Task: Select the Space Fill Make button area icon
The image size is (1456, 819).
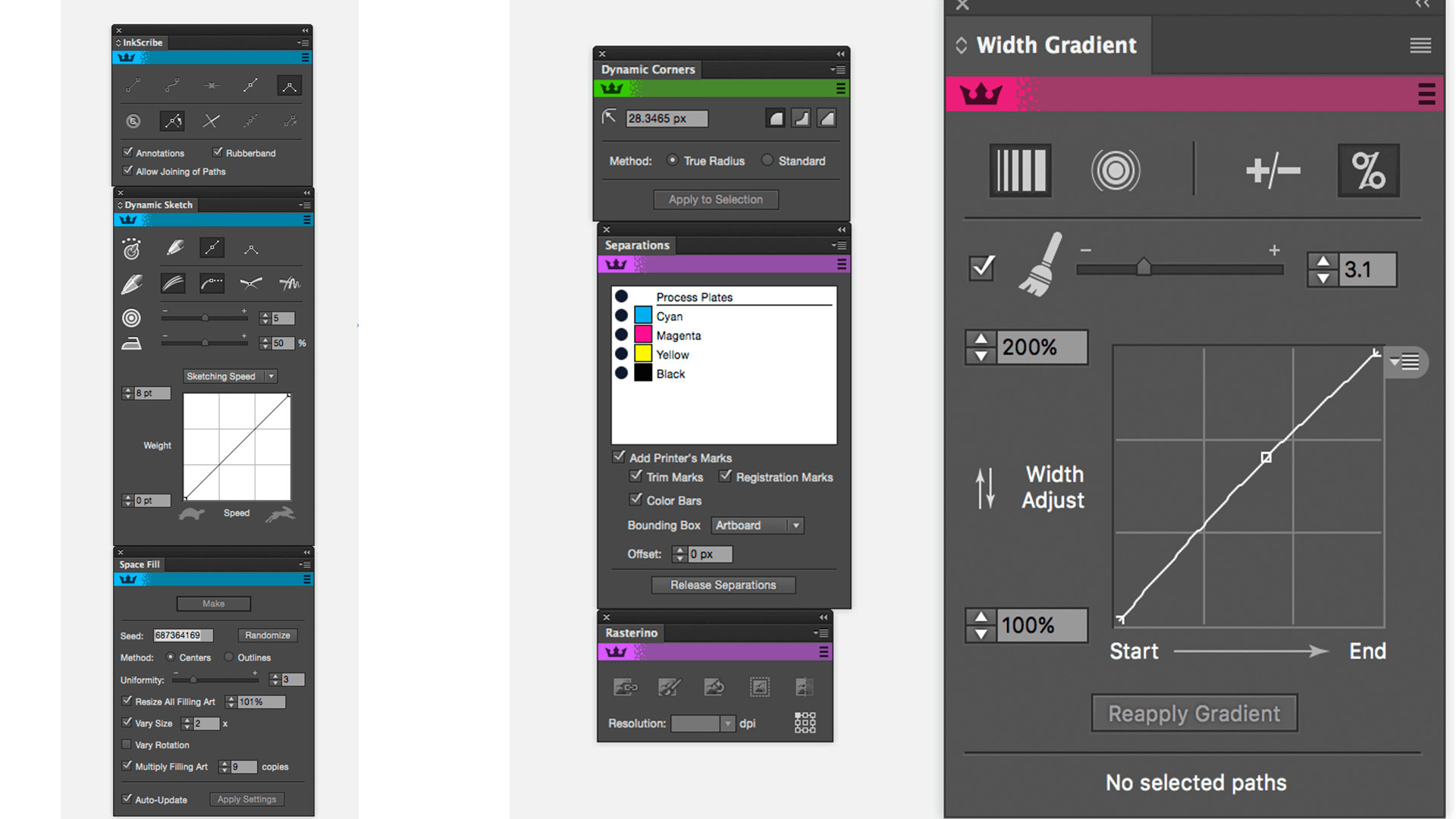Action: coord(213,602)
